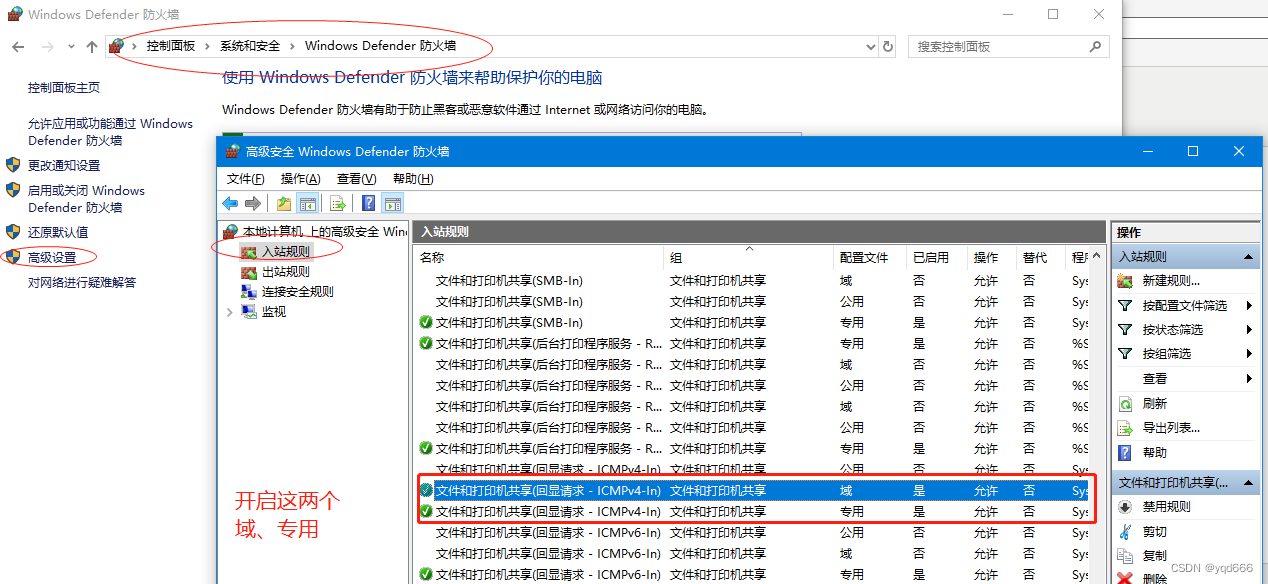
Task: Select the enabled ICMPv4-In rule with 专用 profile
Action: [x=752, y=511]
